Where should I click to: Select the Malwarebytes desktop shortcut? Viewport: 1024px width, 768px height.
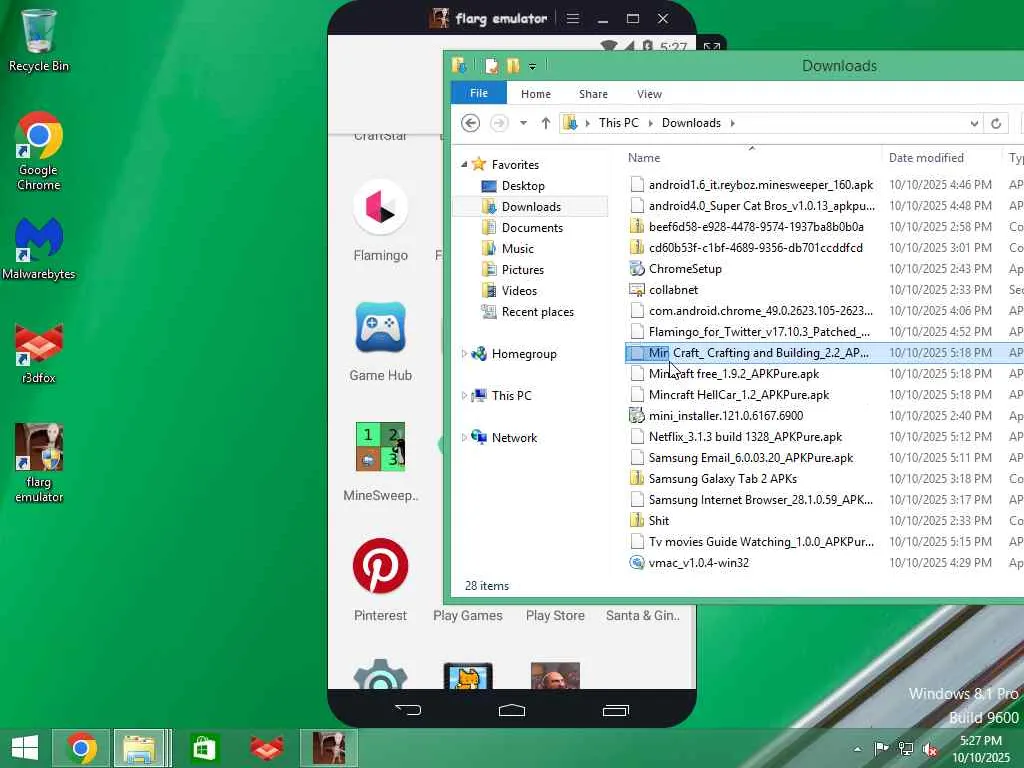point(39,249)
